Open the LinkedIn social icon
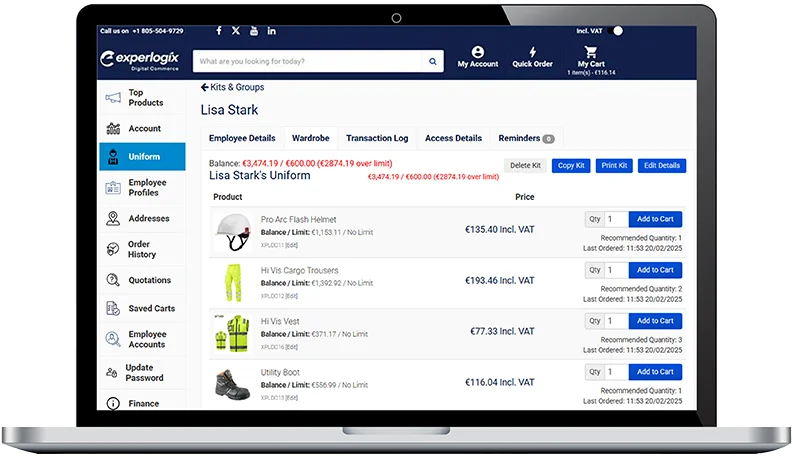793x467 pixels. click(272, 31)
